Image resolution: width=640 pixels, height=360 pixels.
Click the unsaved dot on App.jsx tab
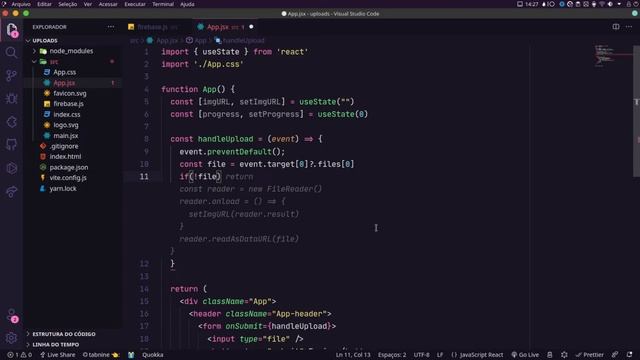coord(251,27)
